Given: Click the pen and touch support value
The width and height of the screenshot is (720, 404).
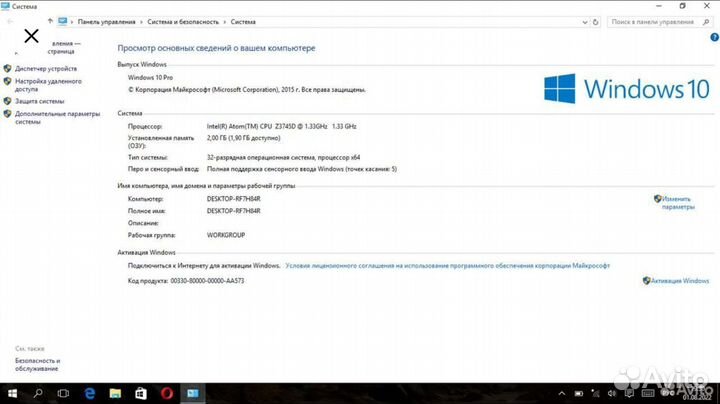Looking at the screenshot, I should pos(302,169).
